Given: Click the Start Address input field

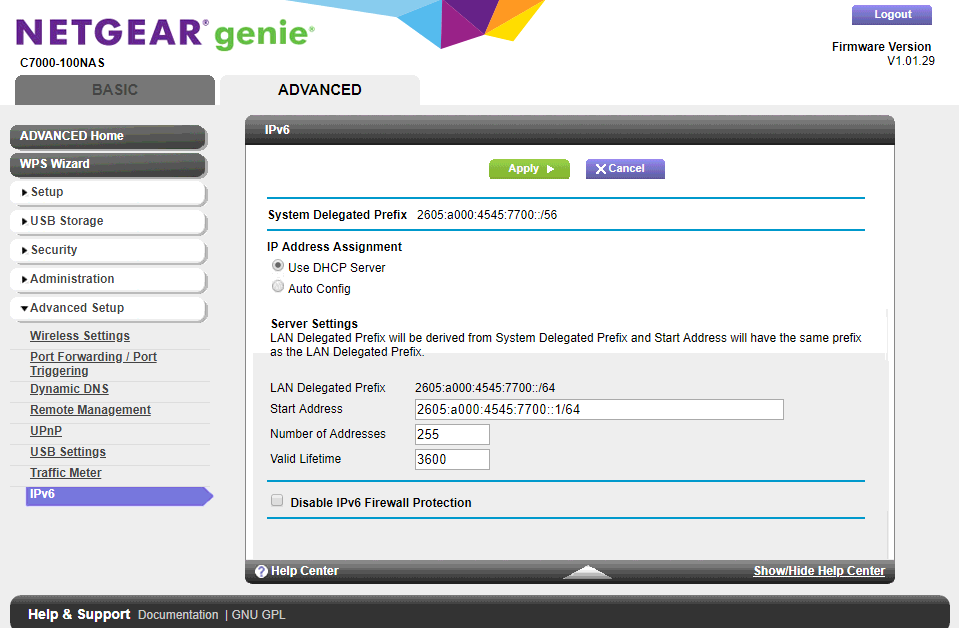Looking at the screenshot, I should 598,409.
